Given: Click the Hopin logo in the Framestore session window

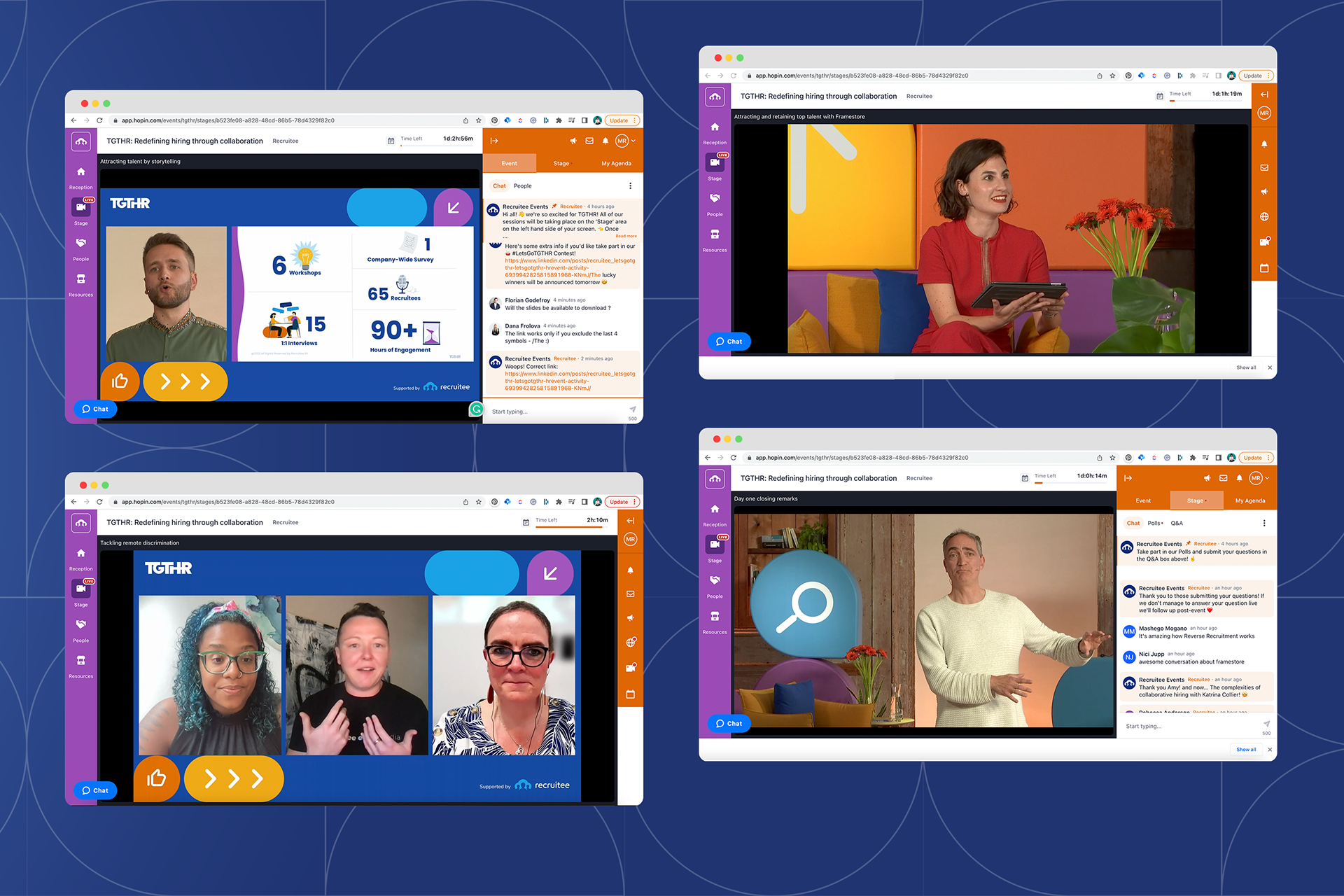Looking at the screenshot, I should click(715, 97).
